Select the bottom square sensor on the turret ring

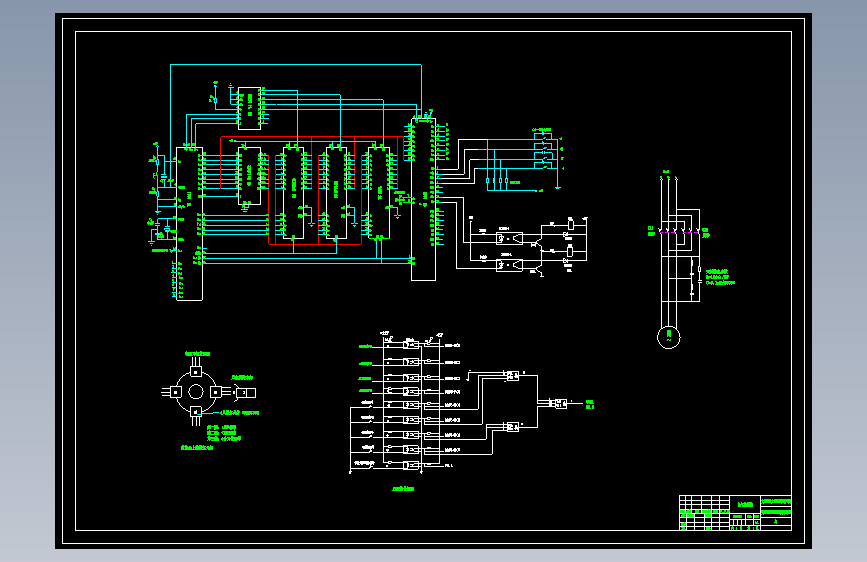tap(196, 412)
